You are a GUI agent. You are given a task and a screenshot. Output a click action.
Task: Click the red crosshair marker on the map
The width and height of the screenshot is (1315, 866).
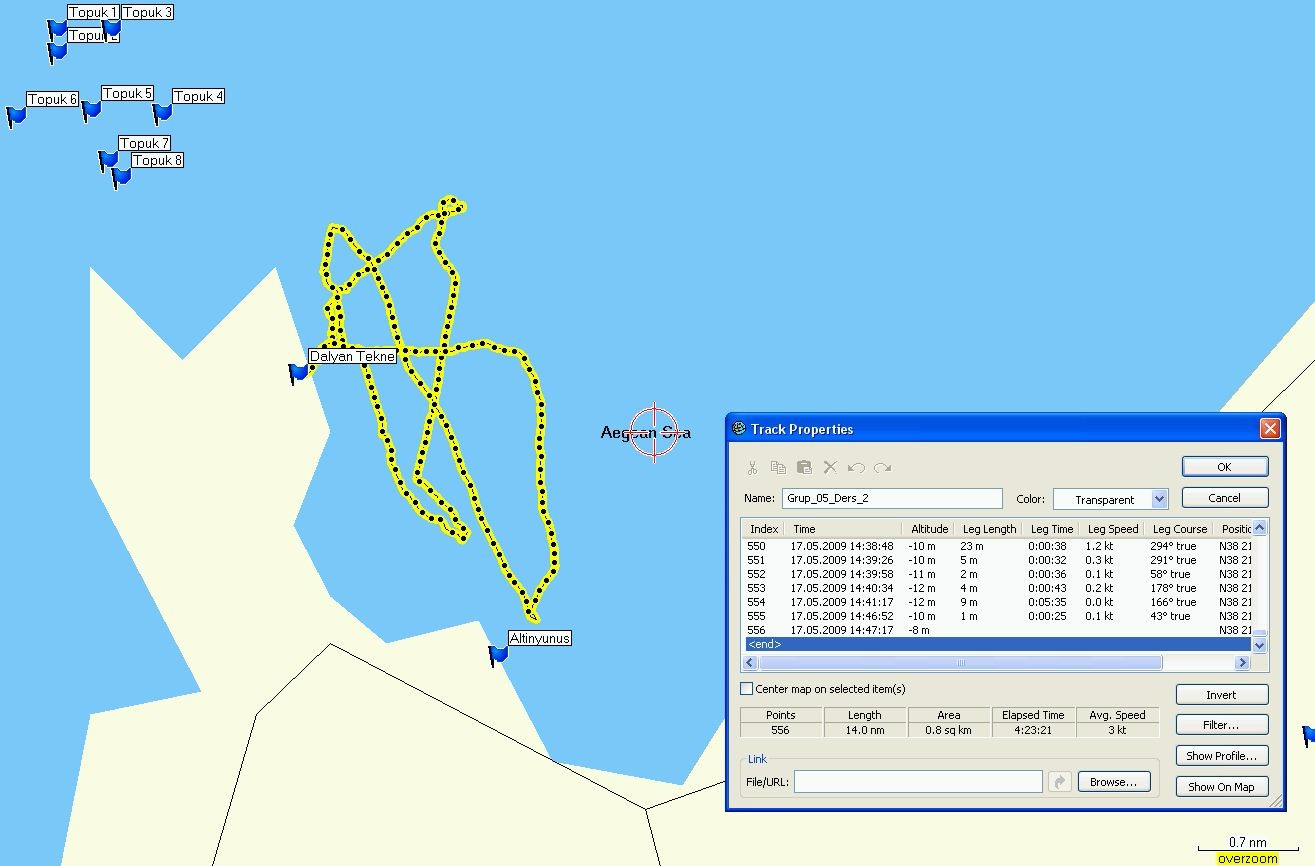[655, 432]
